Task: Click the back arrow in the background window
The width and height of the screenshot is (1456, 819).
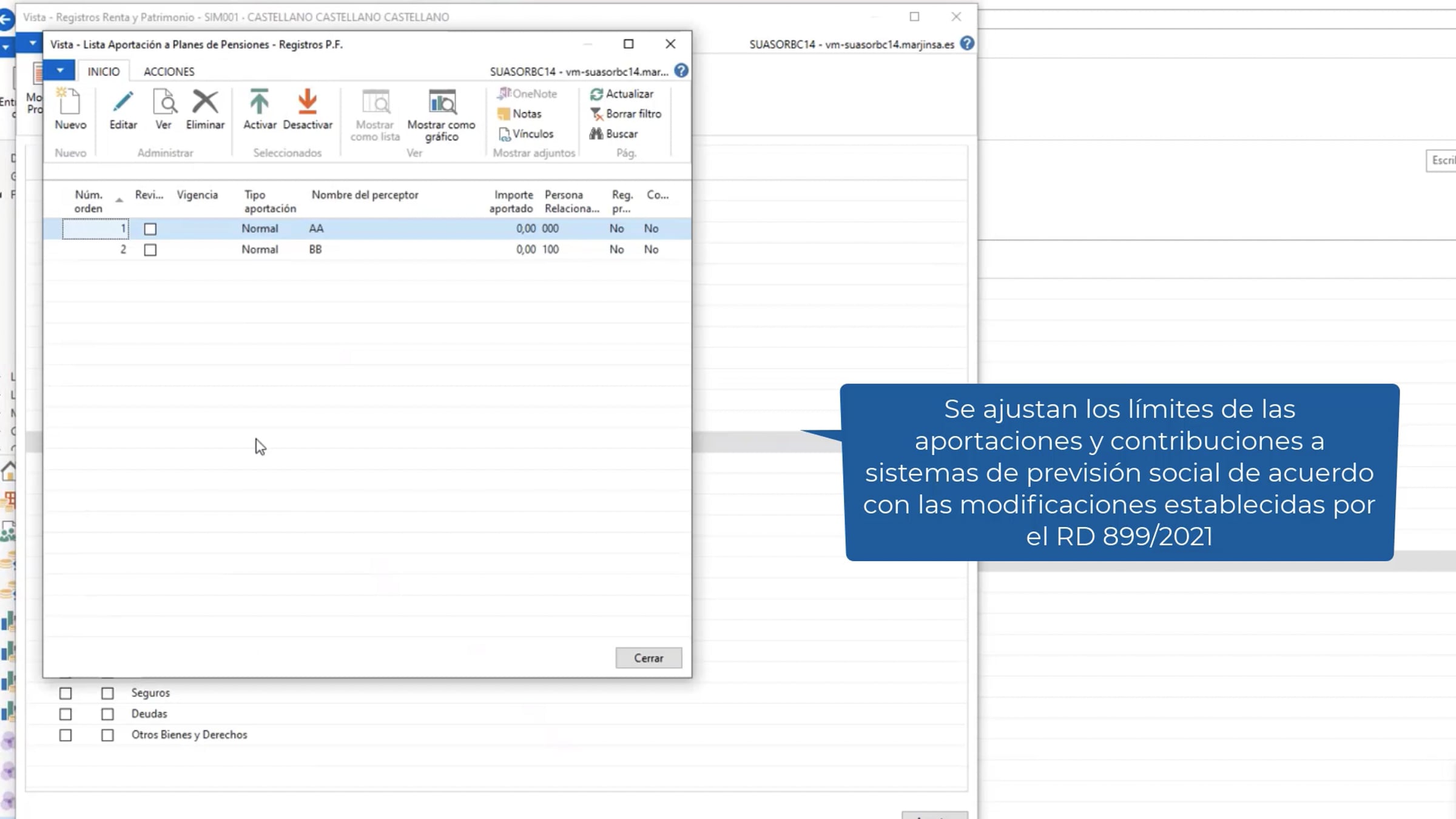Action: click(6, 19)
